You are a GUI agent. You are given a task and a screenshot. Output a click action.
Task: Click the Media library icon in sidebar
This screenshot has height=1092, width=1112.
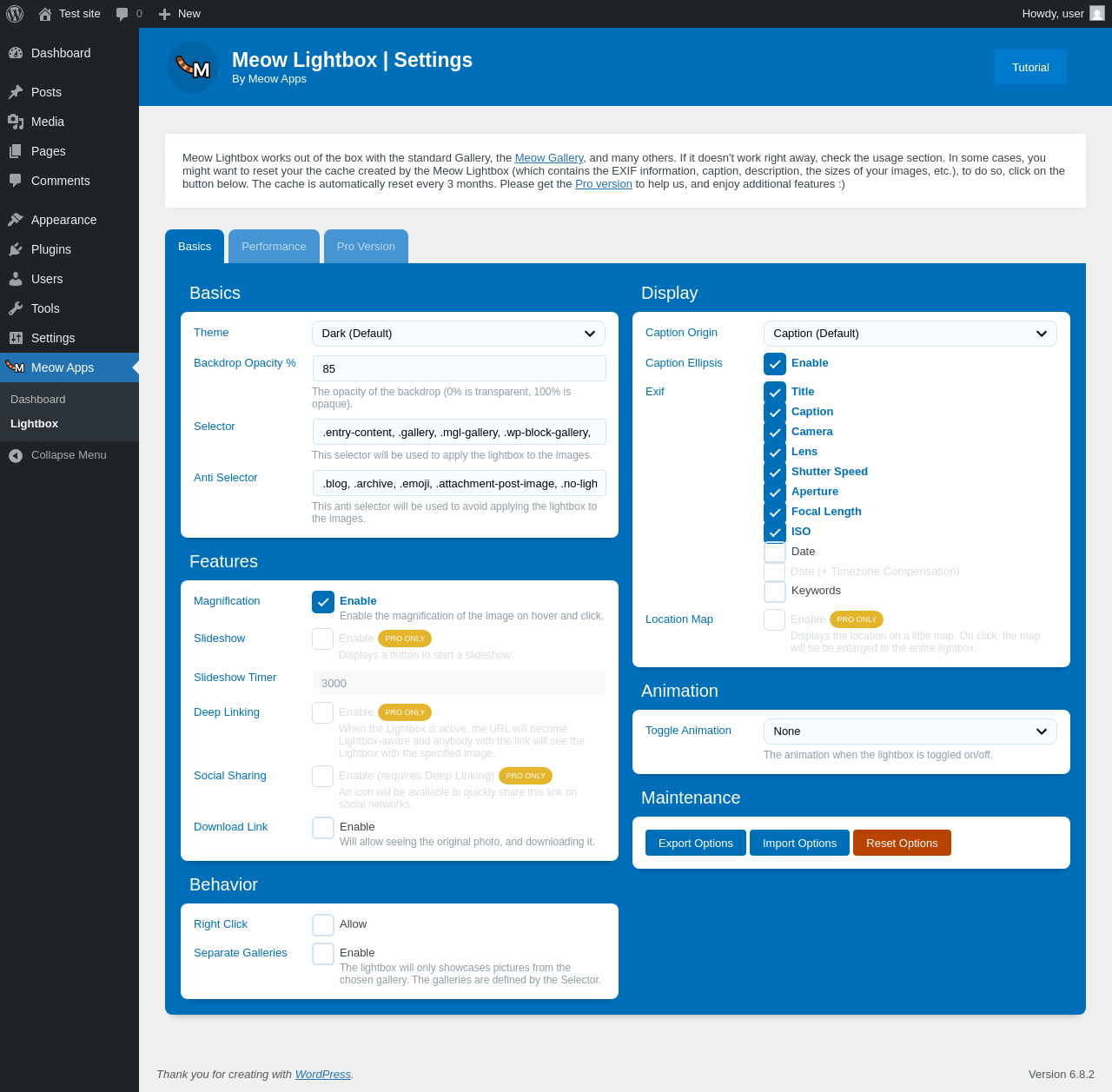tap(16, 122)
